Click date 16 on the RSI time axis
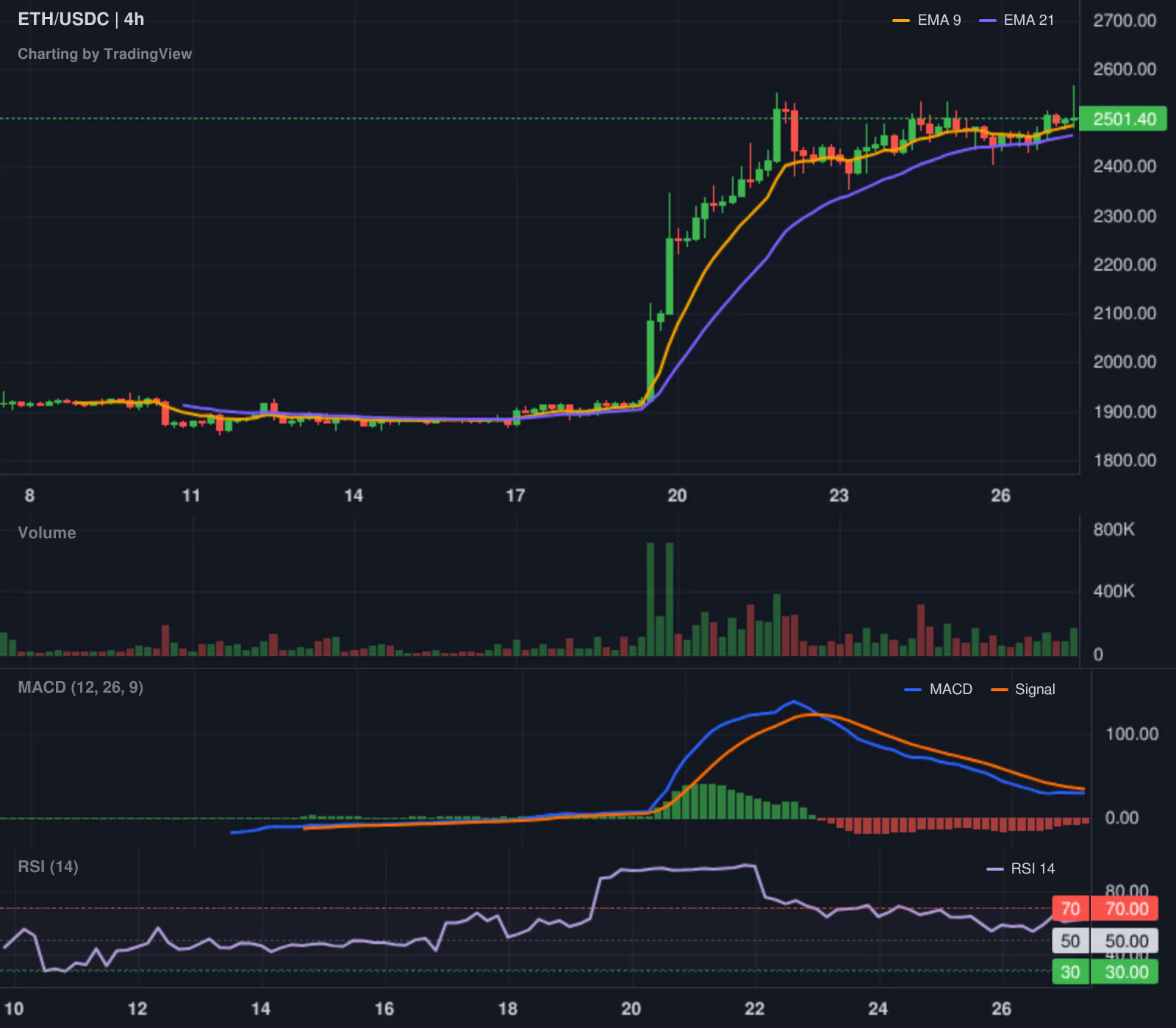1176x1028 pixels. point(384,1009)
